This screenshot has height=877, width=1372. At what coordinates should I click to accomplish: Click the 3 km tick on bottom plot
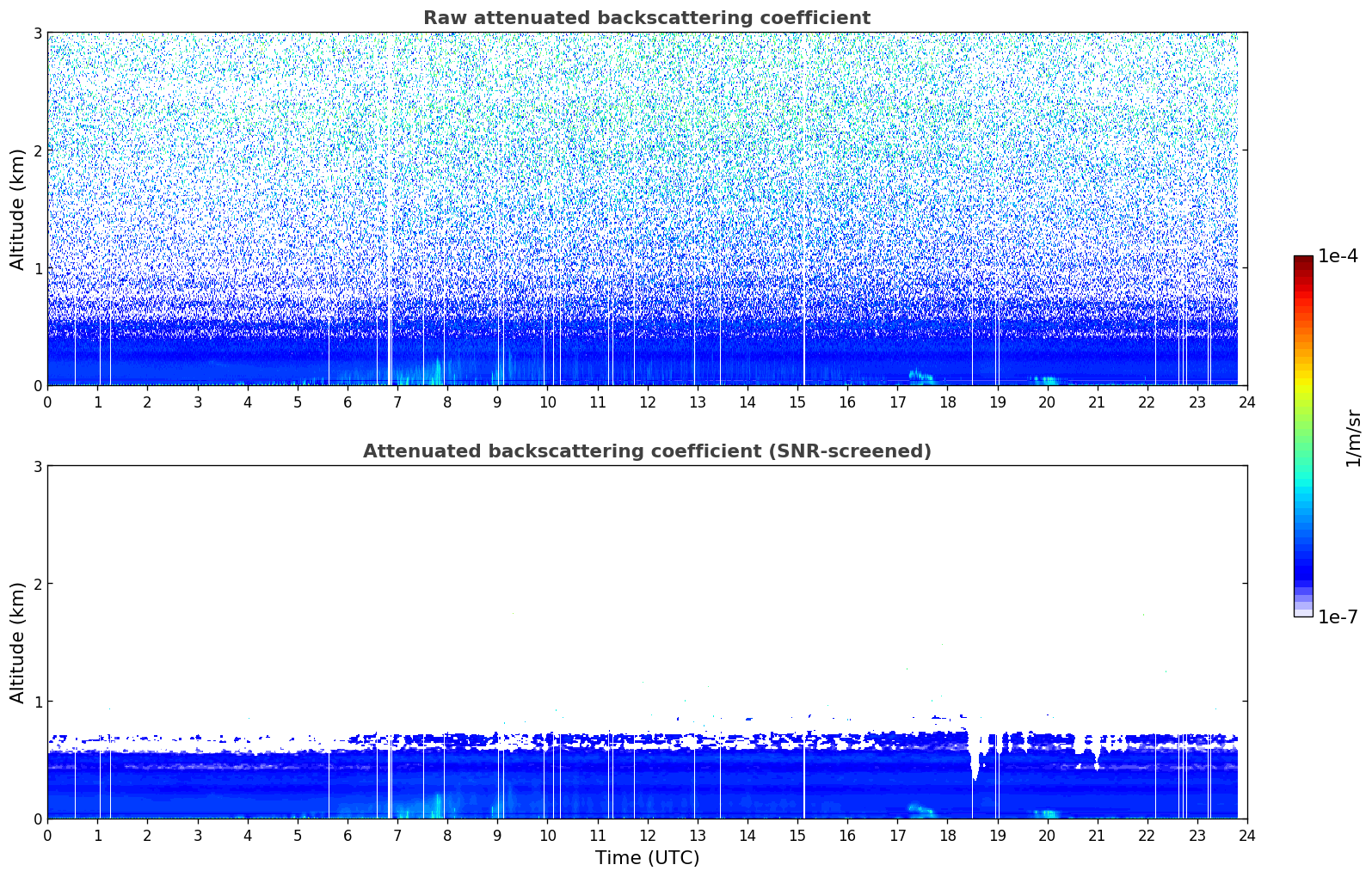click(x=37, y=466)
